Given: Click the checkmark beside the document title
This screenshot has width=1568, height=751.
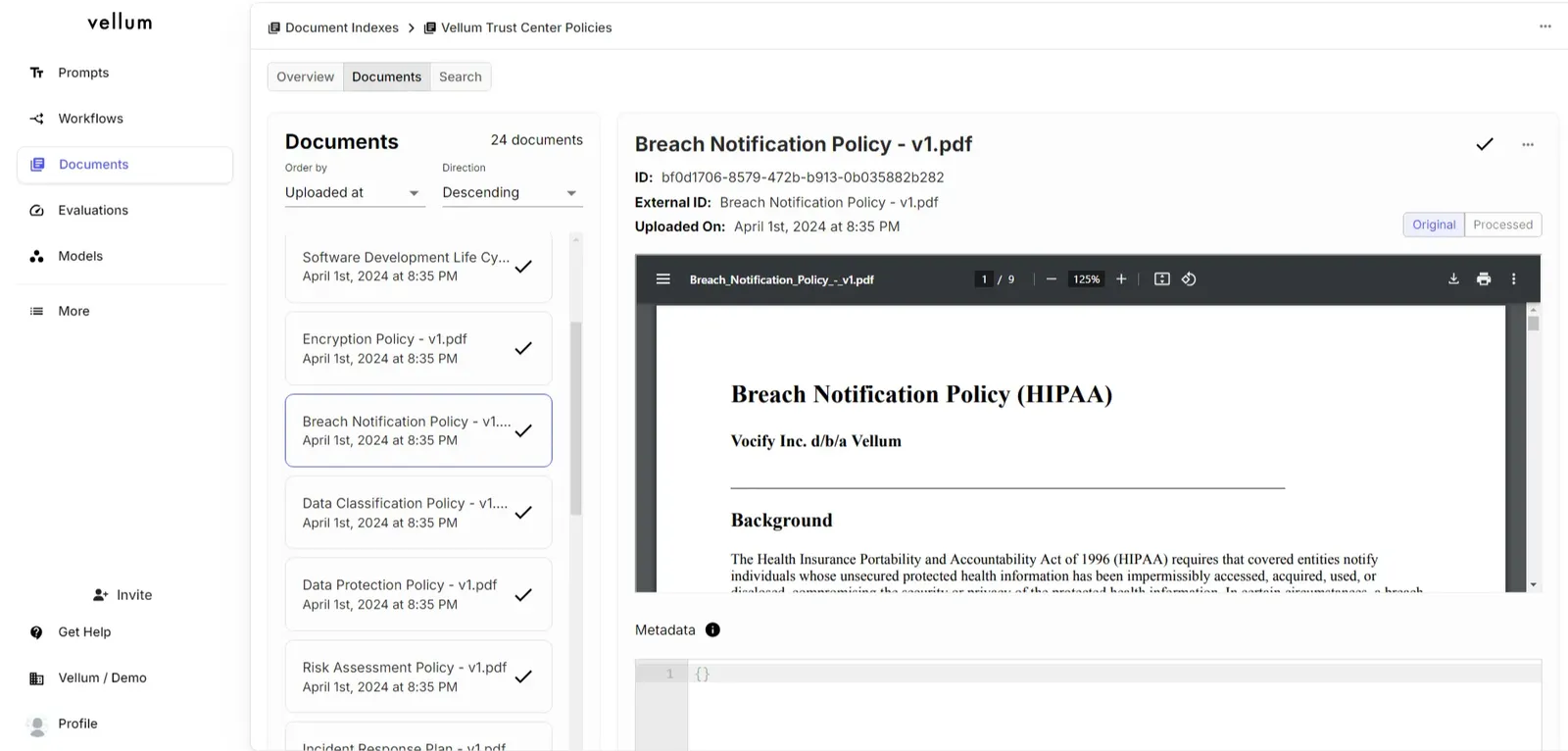Looking at the screenshot, I should tap(1485, 144).
